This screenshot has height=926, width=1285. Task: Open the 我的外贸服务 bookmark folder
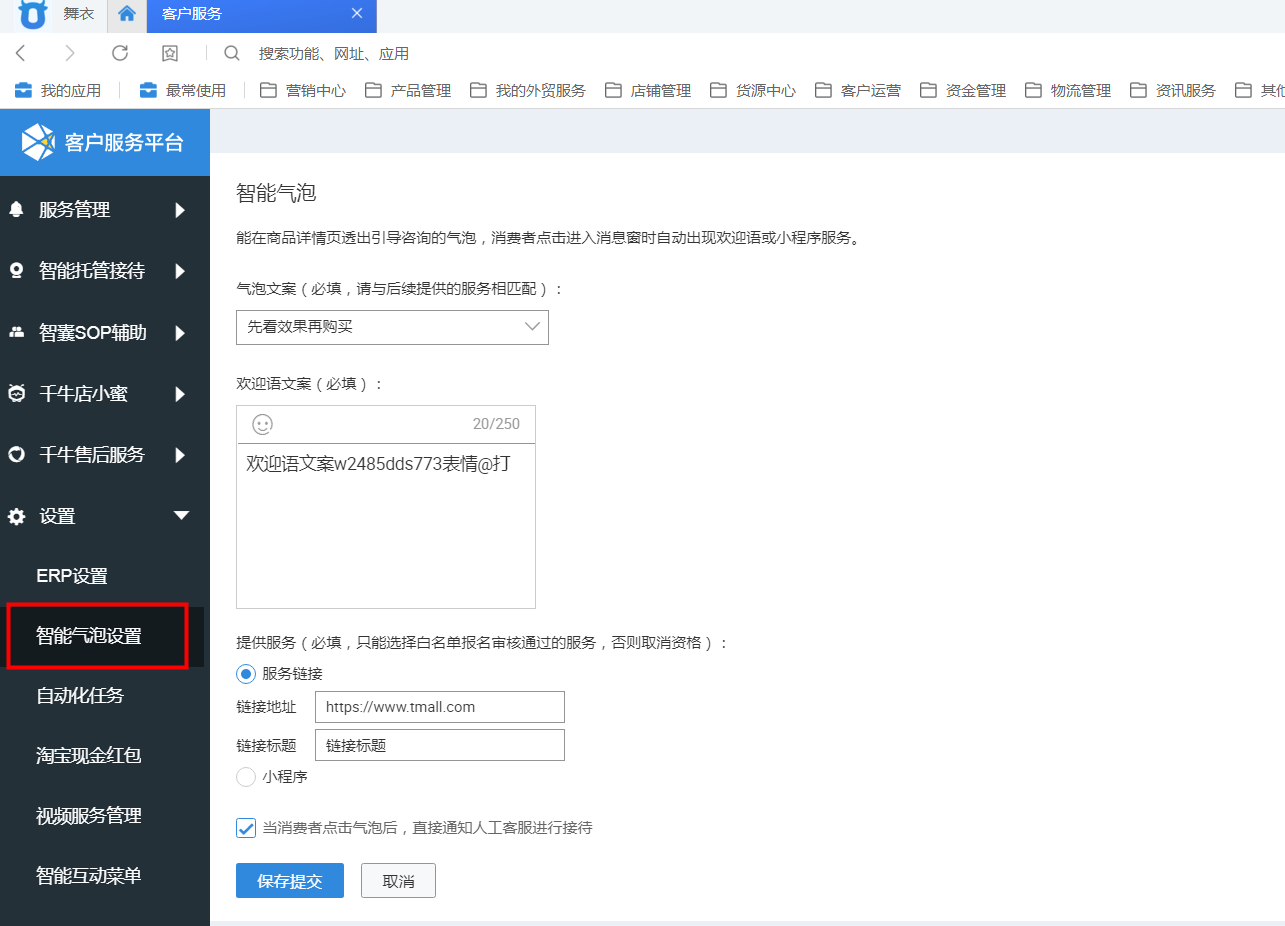(x=528, y=90)
